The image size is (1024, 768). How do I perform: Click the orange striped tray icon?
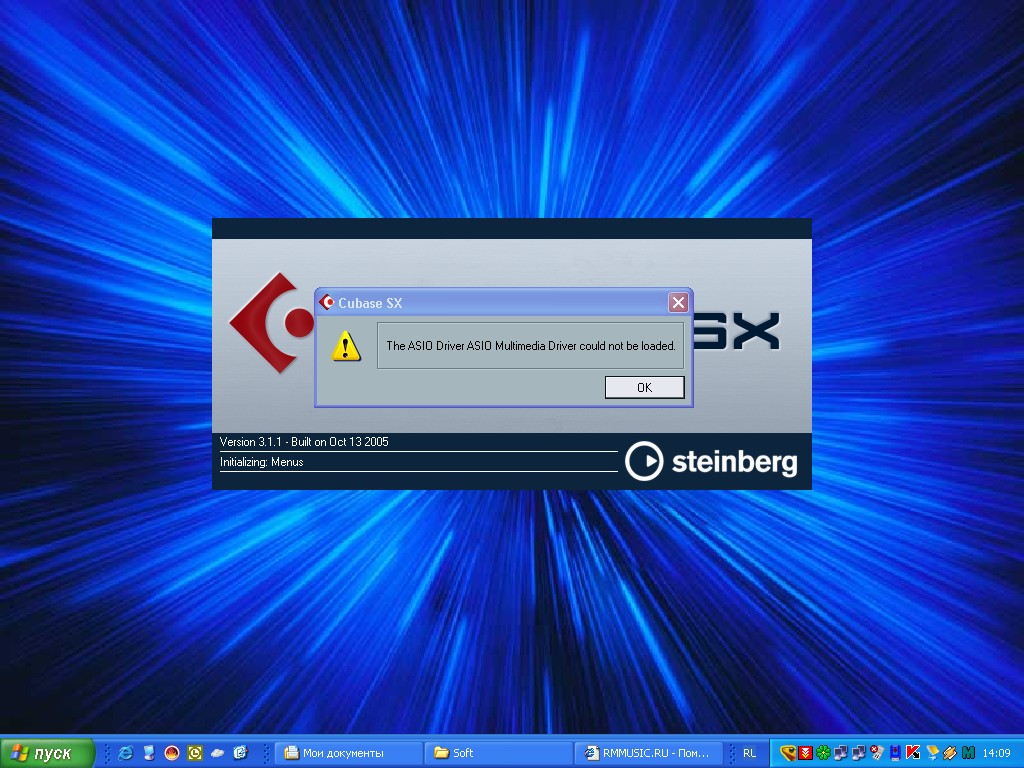click(950, 753)
